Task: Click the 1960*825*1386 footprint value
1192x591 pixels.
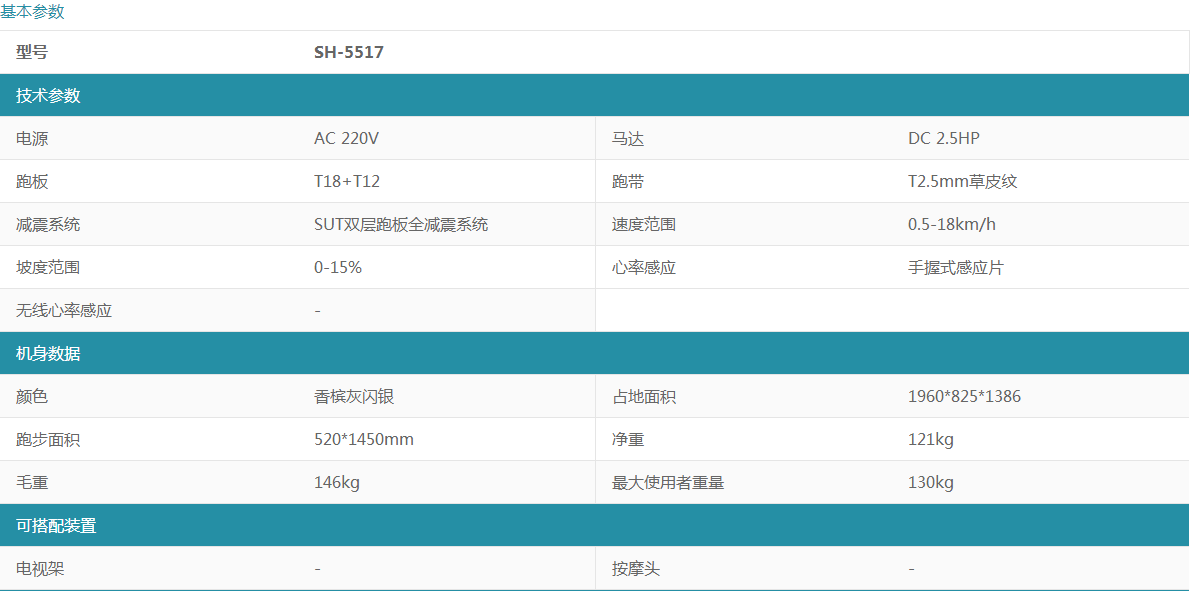Action: pyautogui.click(x=964, y=397)
